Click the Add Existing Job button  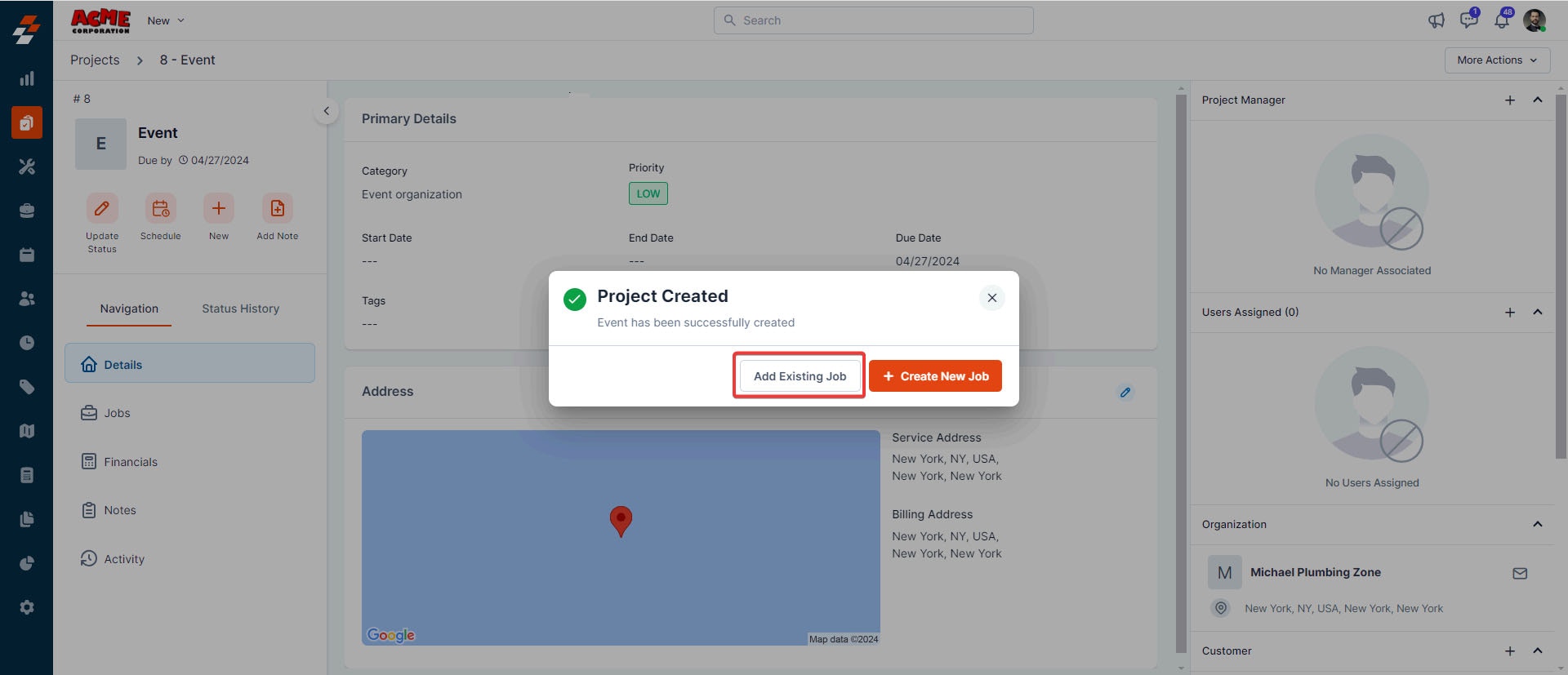800,376
